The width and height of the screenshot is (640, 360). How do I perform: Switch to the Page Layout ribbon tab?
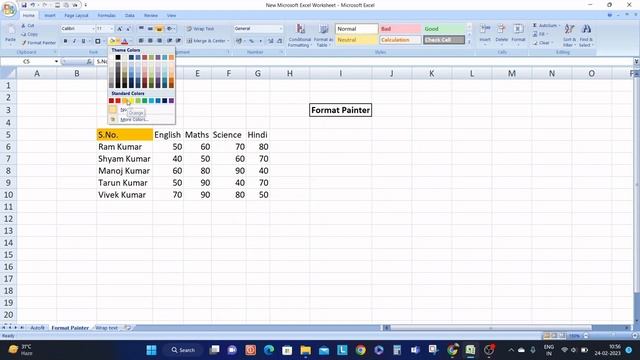pyautogui.click(x=76, y=16)
